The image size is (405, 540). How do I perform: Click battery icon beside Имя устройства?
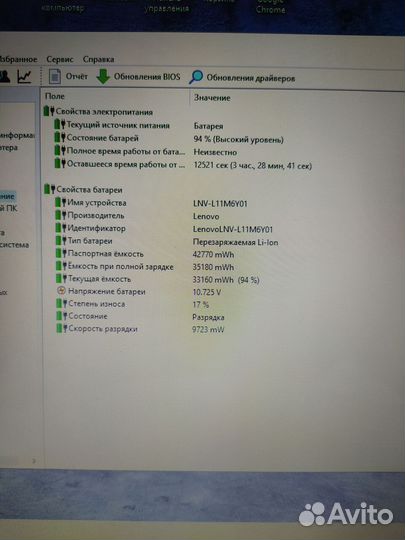tap(61, 202)
